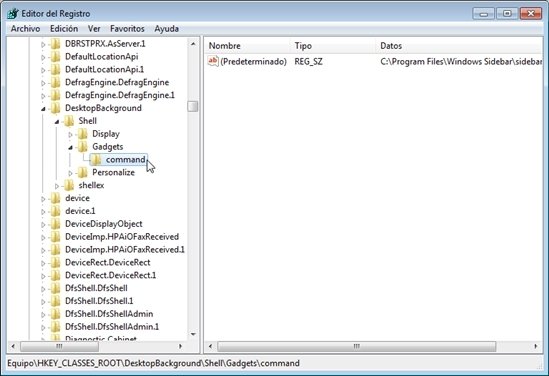Viewport: 549px width, 376px height.
Task: Click folder icon of device.1 key
Action: 55,211
